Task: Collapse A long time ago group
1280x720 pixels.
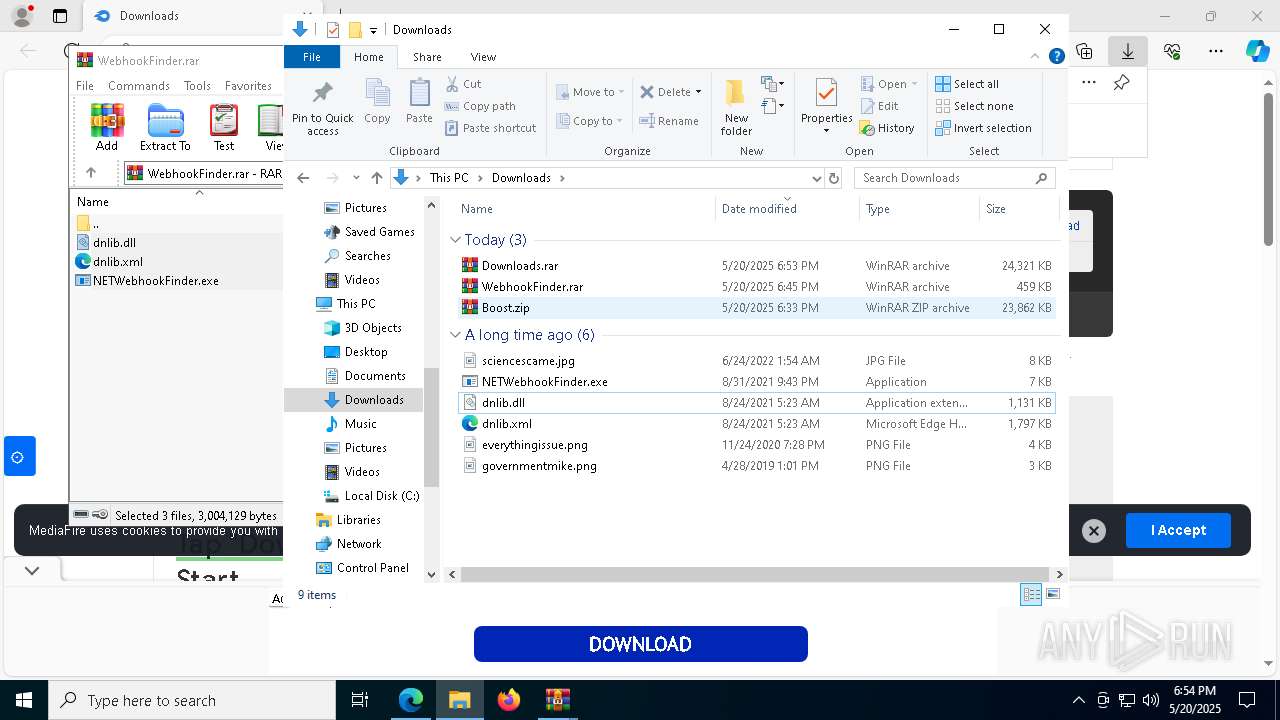Action: (x=455, y=335)
